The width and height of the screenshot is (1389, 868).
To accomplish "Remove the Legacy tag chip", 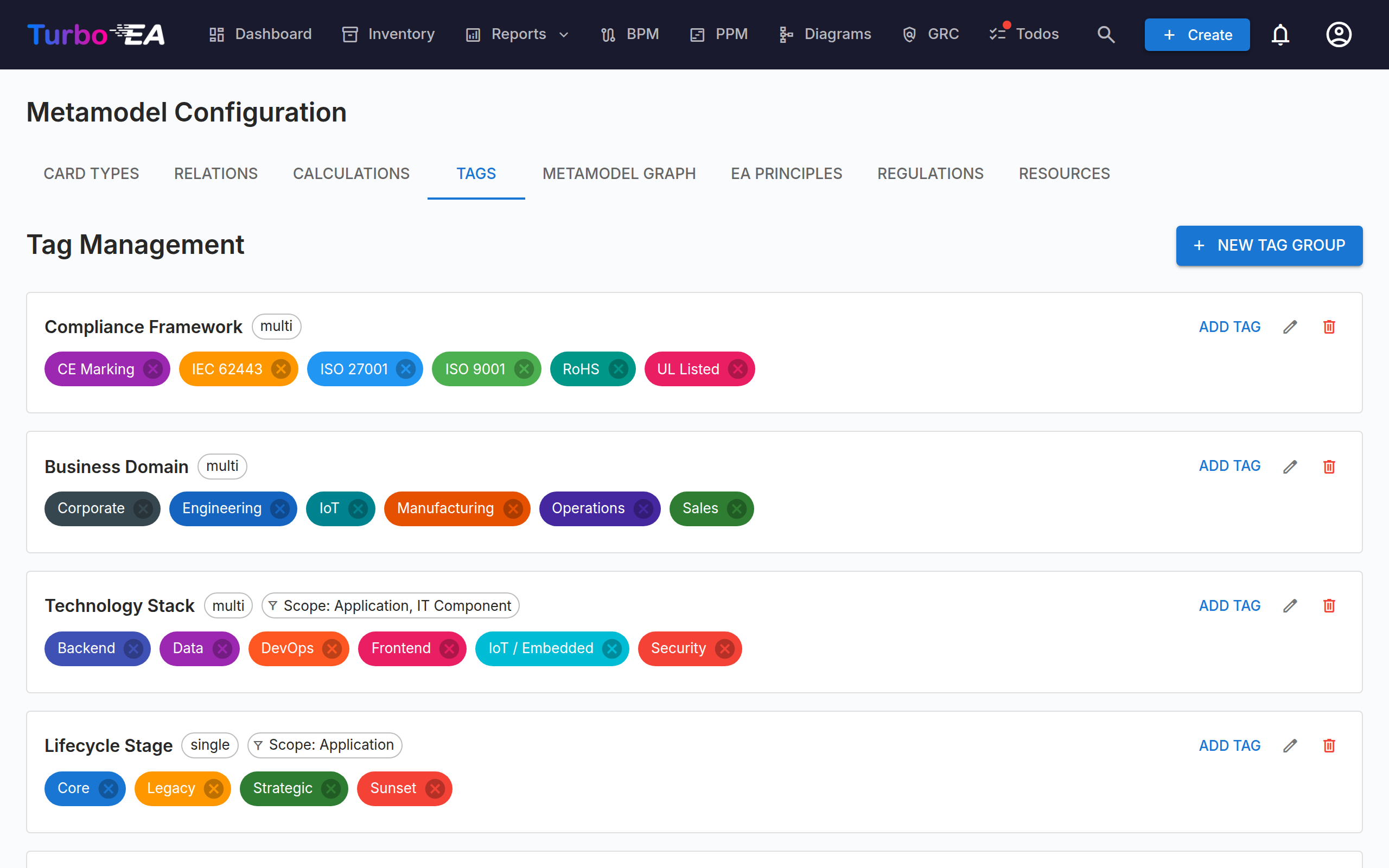I will click(214, 788).
